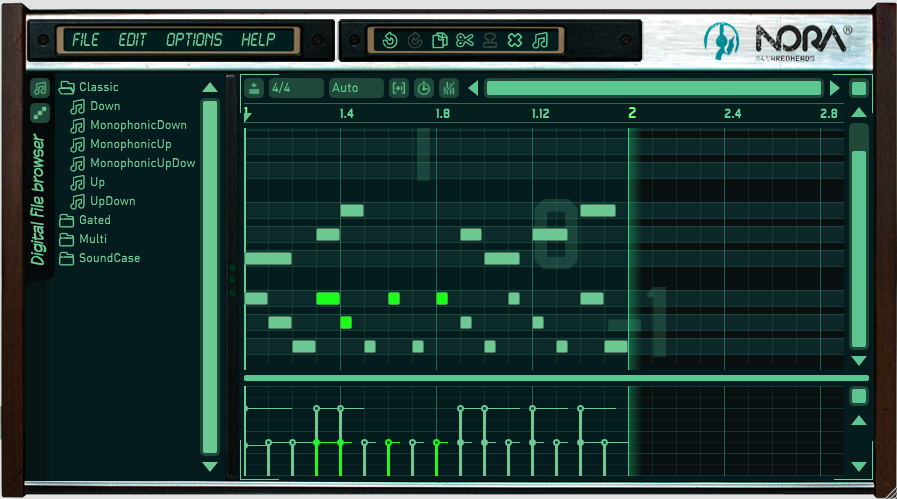Screen dimensions: 897x499
Task: Toggle the square button right of the timeline scrollbar
Action: [859, 88]
